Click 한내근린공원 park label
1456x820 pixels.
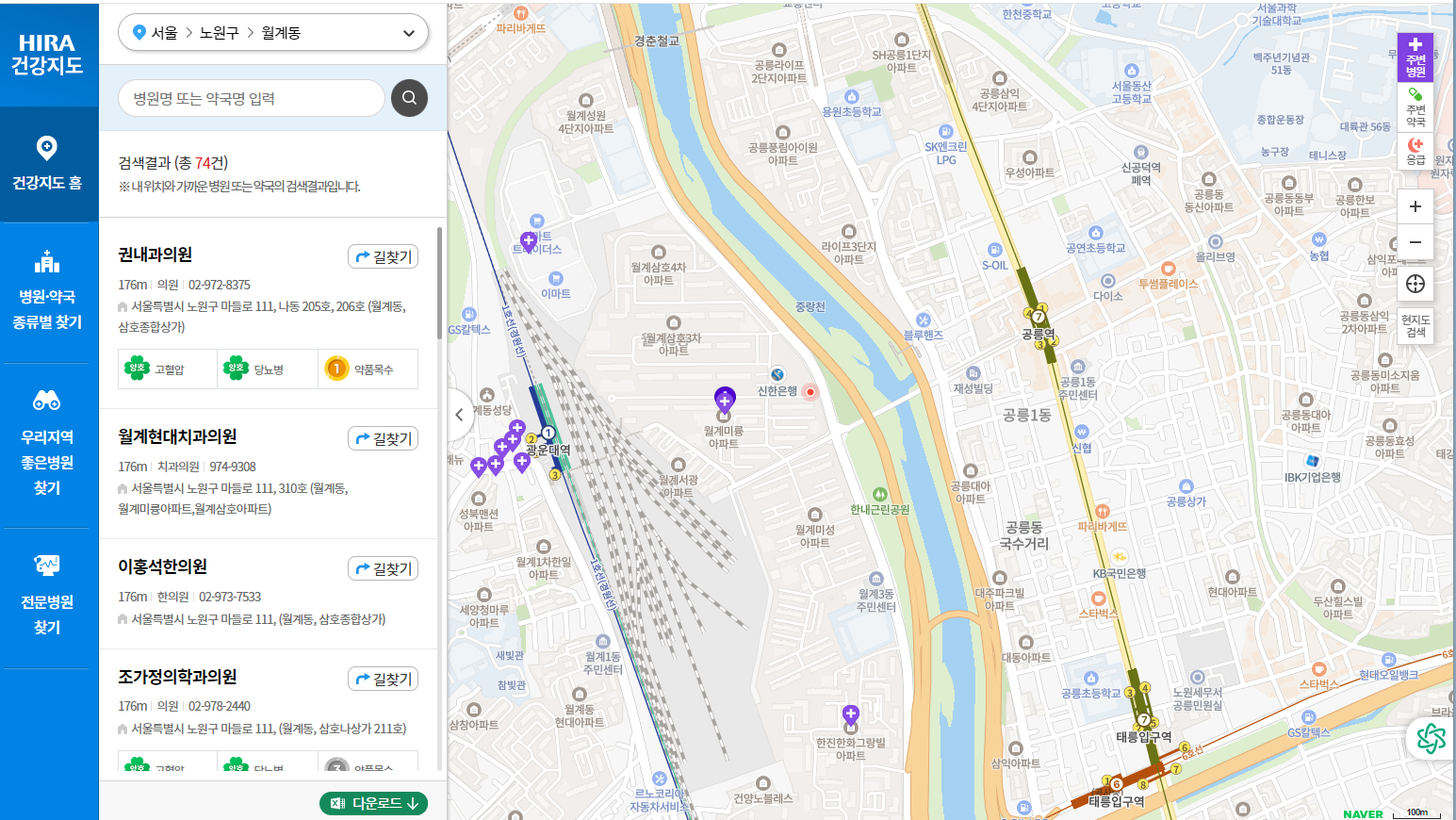pos(880,510)
